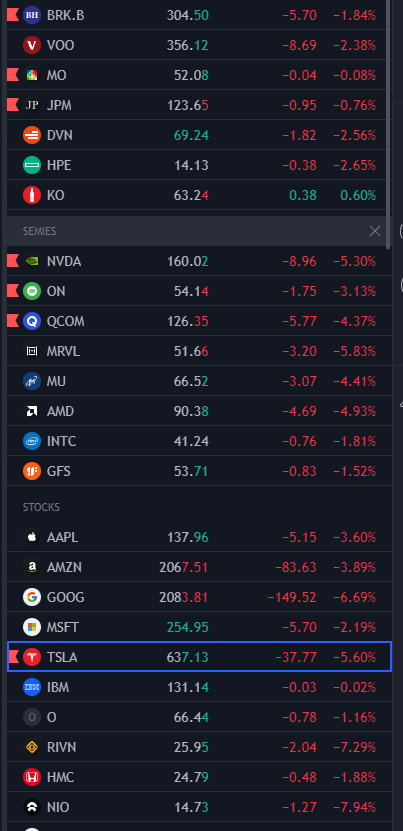The height and width of the screenshot is (831, 403).
Task: Click the MO Altria logo icon
Action: pyautogui.click(x=32, y=75)
